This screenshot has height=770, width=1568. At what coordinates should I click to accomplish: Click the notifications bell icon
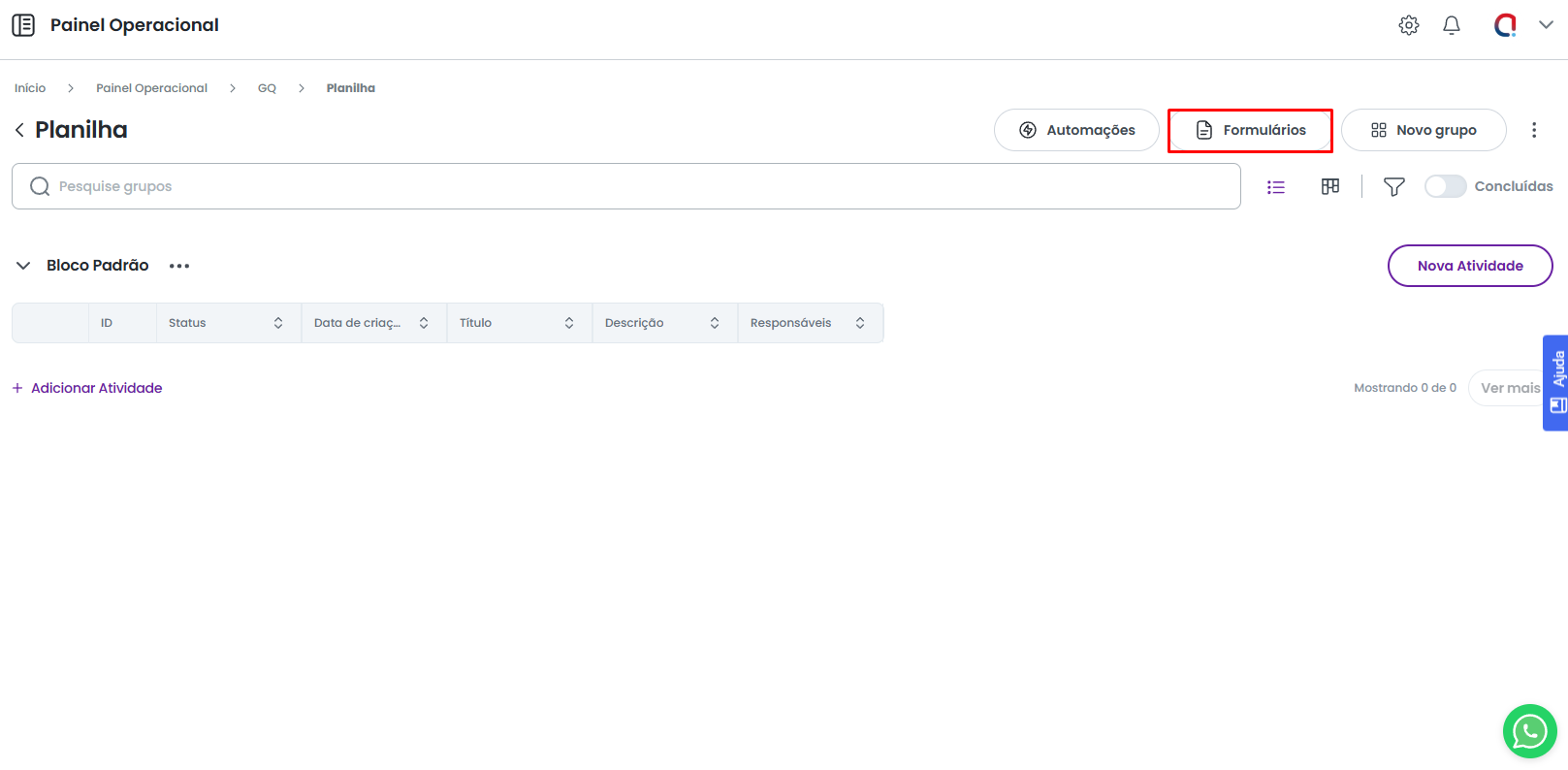(1451, 25)
